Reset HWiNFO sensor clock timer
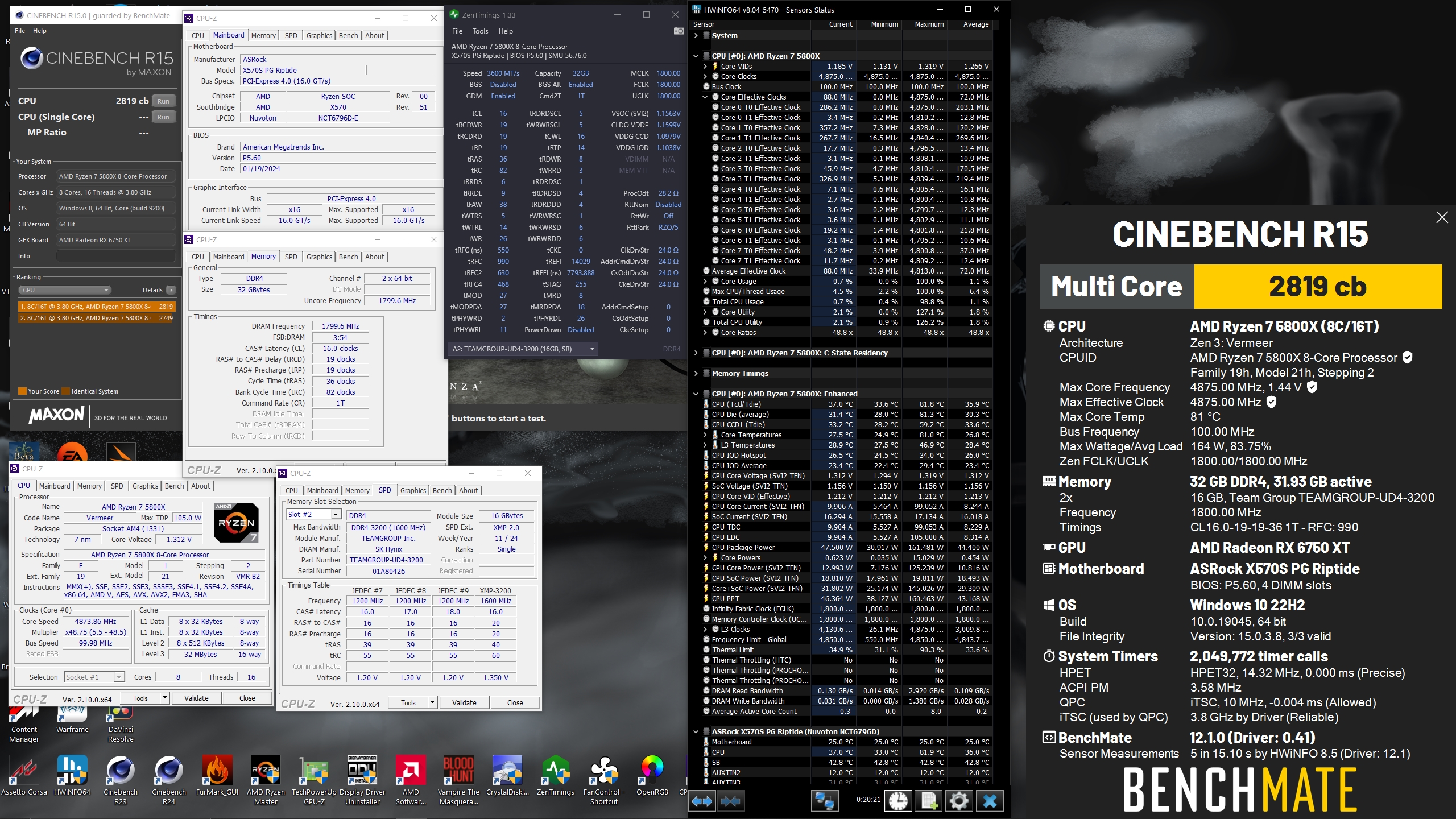Image resolution: width=1456 pixels, height=819 pixels. (899, 801)
